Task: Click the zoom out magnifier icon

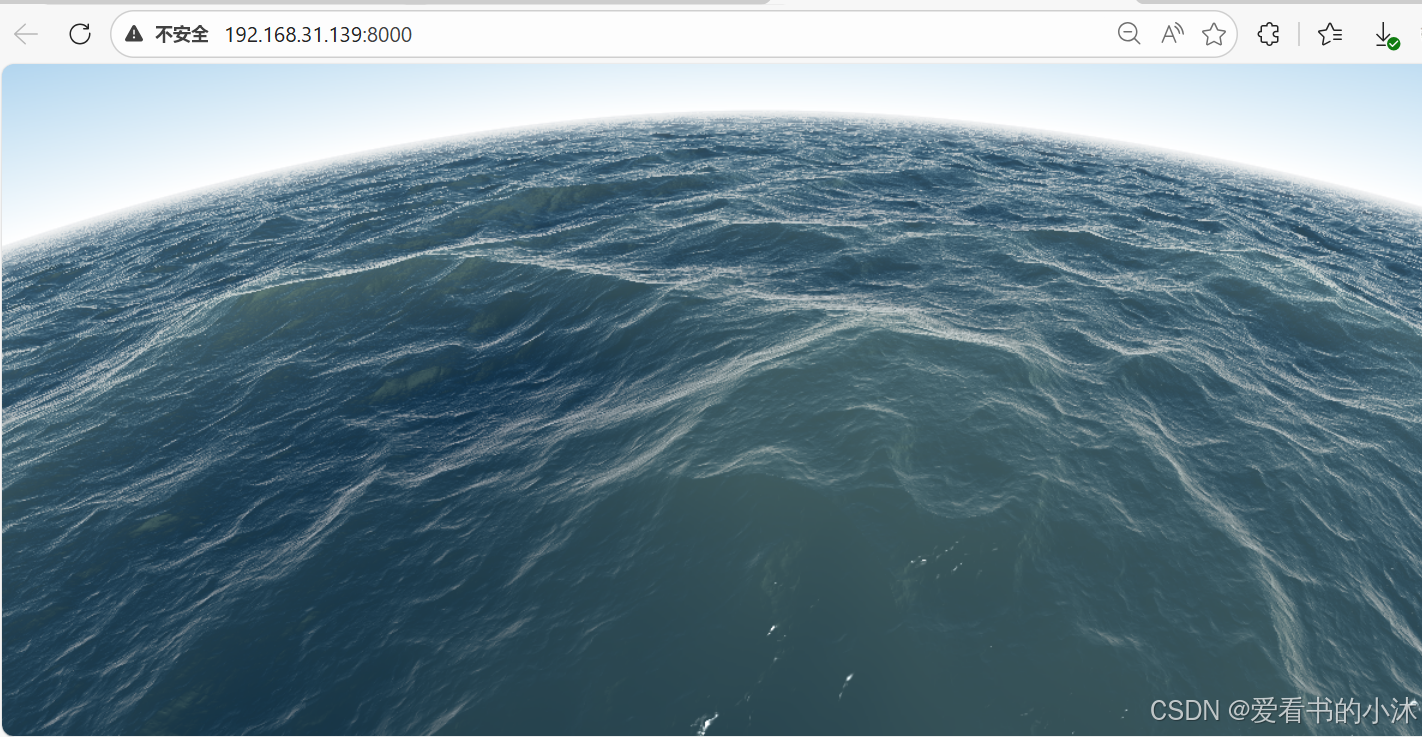Action: click(x=1129, y=34)
